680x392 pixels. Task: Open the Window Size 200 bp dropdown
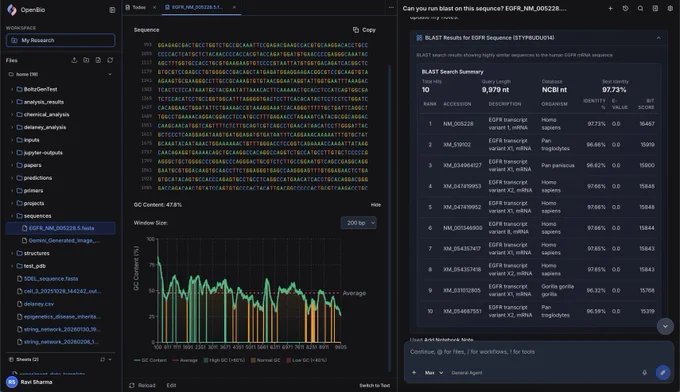pos(359,223)
